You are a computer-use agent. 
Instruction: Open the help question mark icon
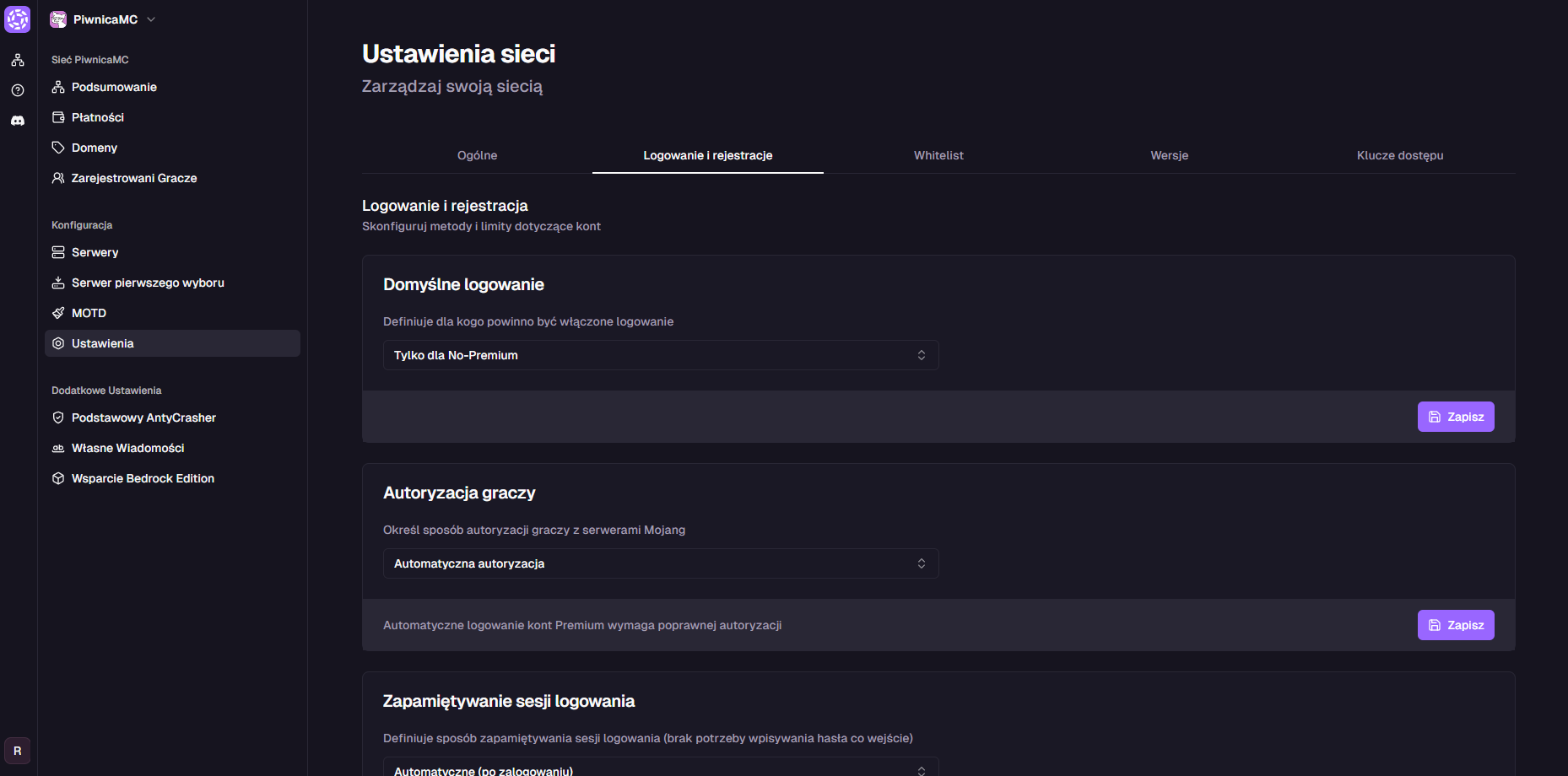click(18, 90)
